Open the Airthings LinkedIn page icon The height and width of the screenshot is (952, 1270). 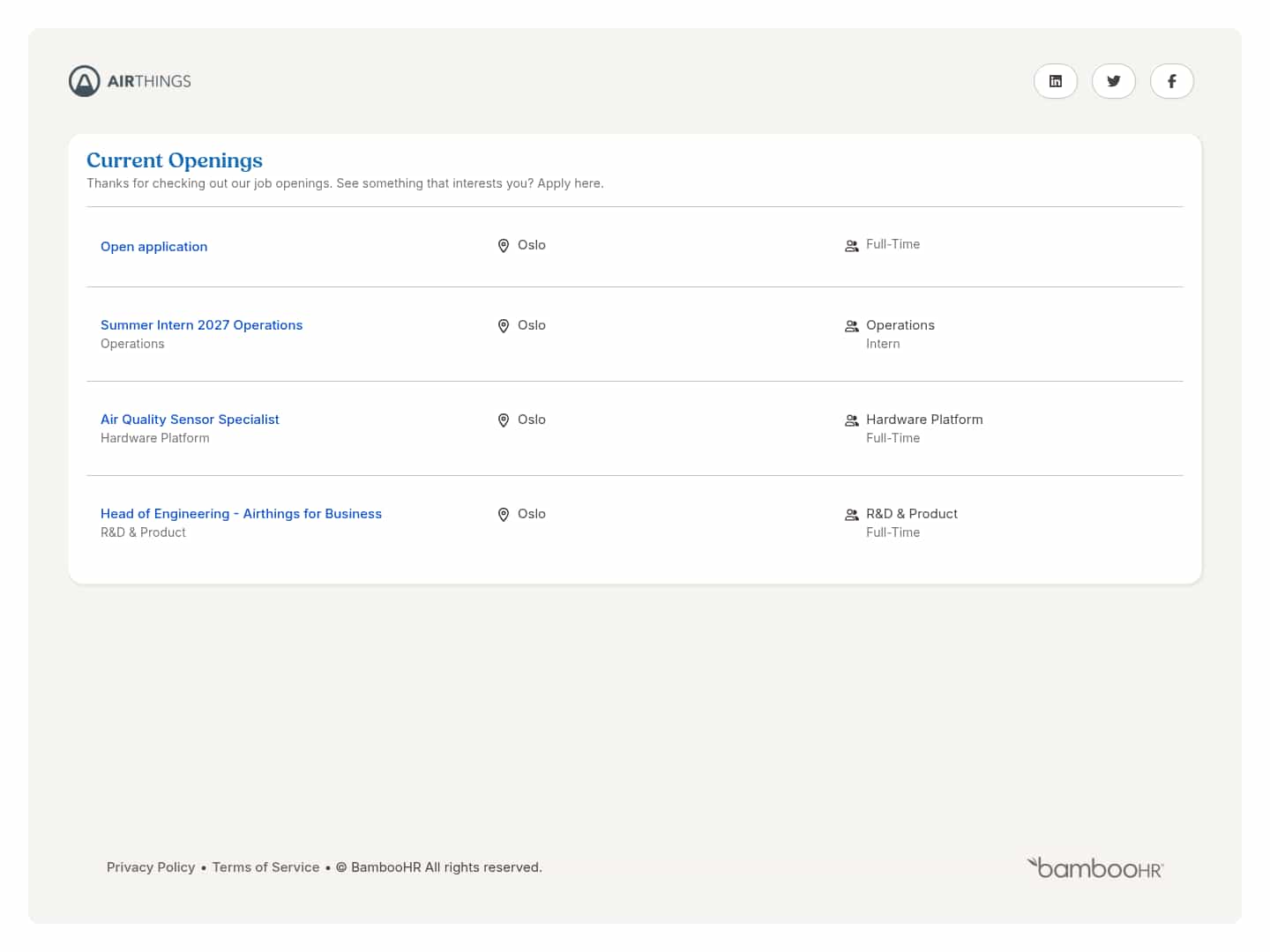tap(1056, 81)
